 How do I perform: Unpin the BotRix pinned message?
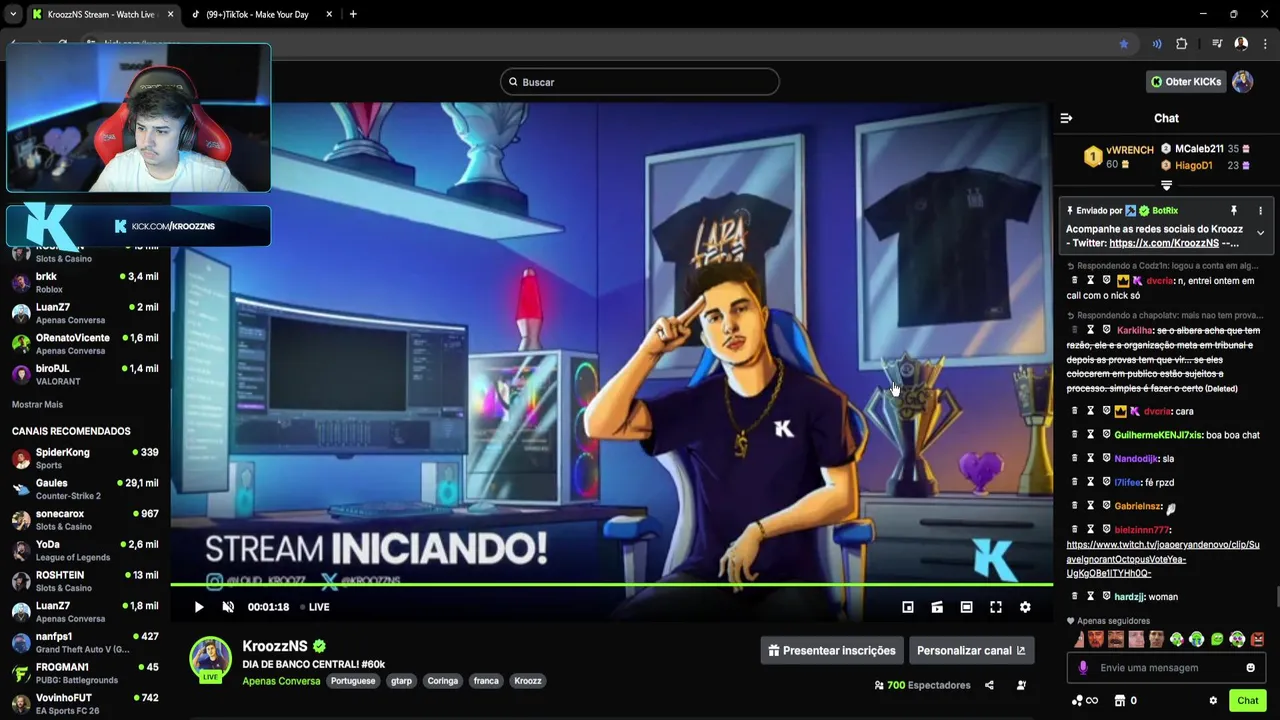(1234, 211)
